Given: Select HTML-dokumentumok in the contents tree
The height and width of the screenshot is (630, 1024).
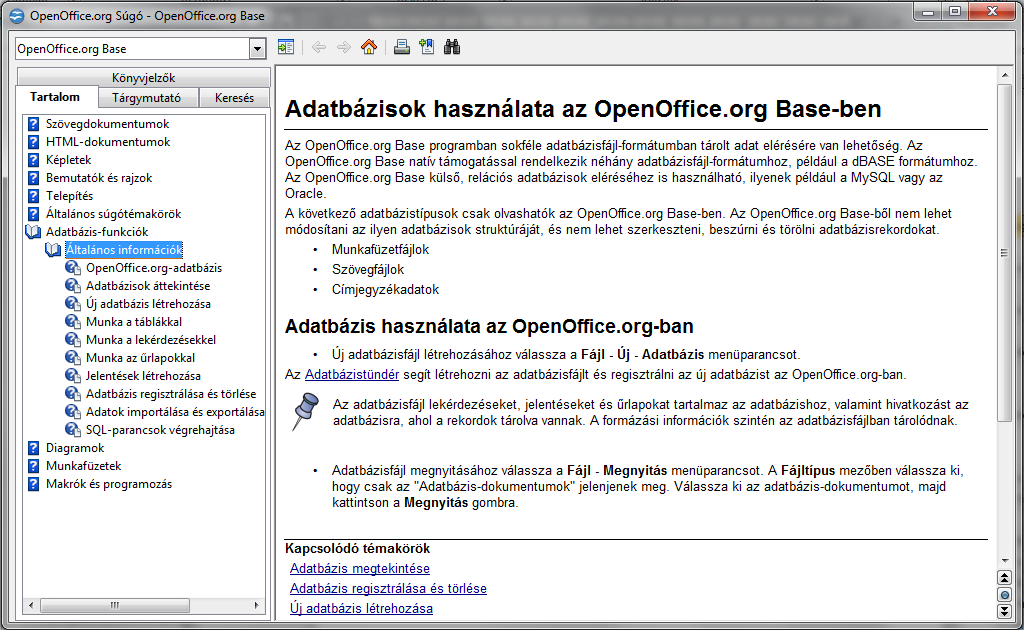Looking at the screenshot, I should coord(108,142).
